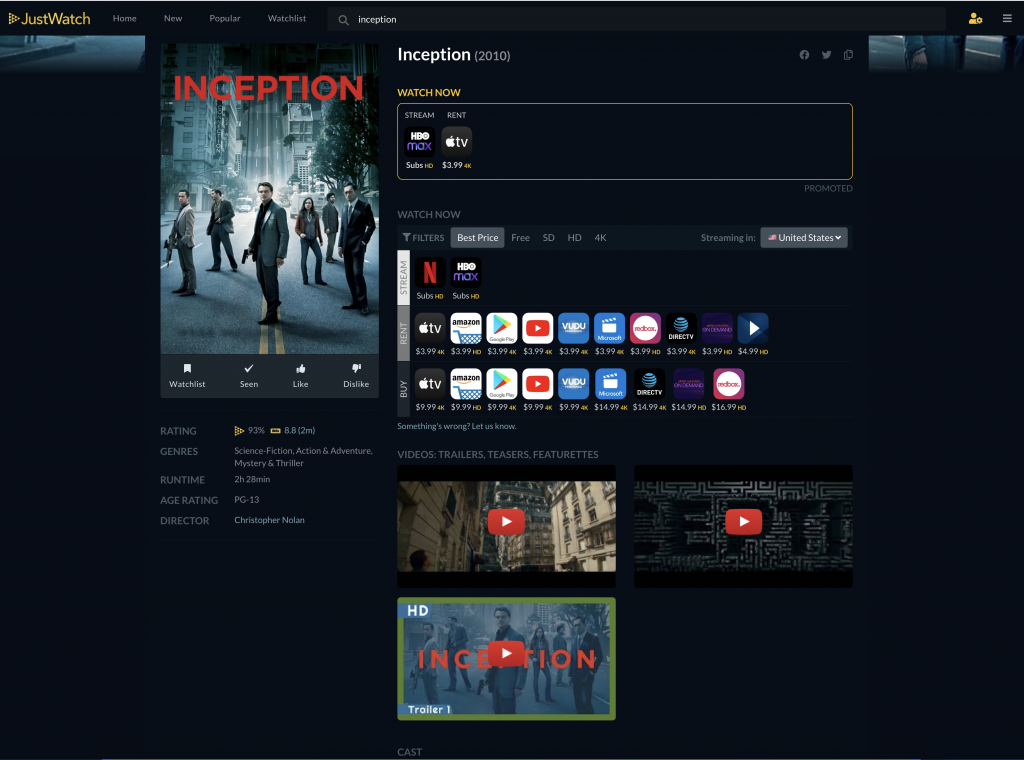Open the user account settings icon
This screenshot has width=1024, height=760.
pos(975,18)
